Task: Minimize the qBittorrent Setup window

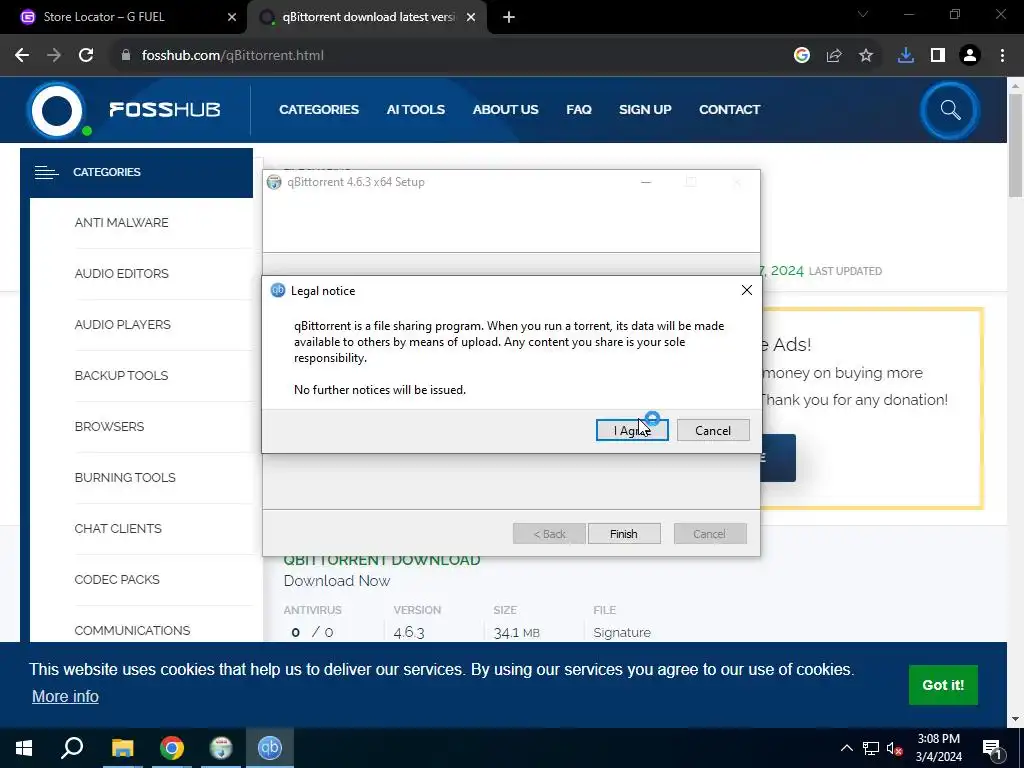Action: (646, 182)
